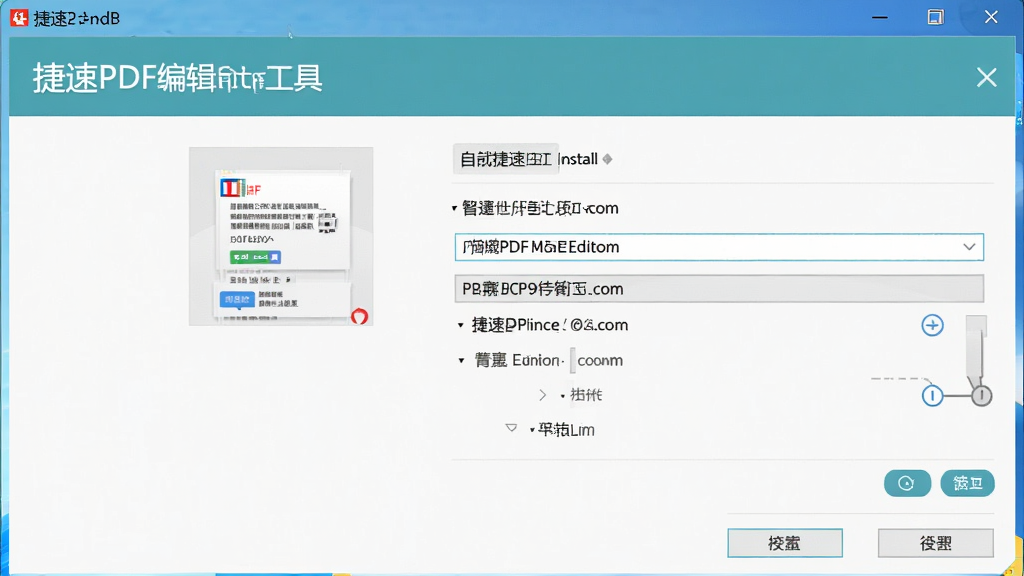Click the blue plus circle icon
This screenshot has height=576, width=1024.
933,325
